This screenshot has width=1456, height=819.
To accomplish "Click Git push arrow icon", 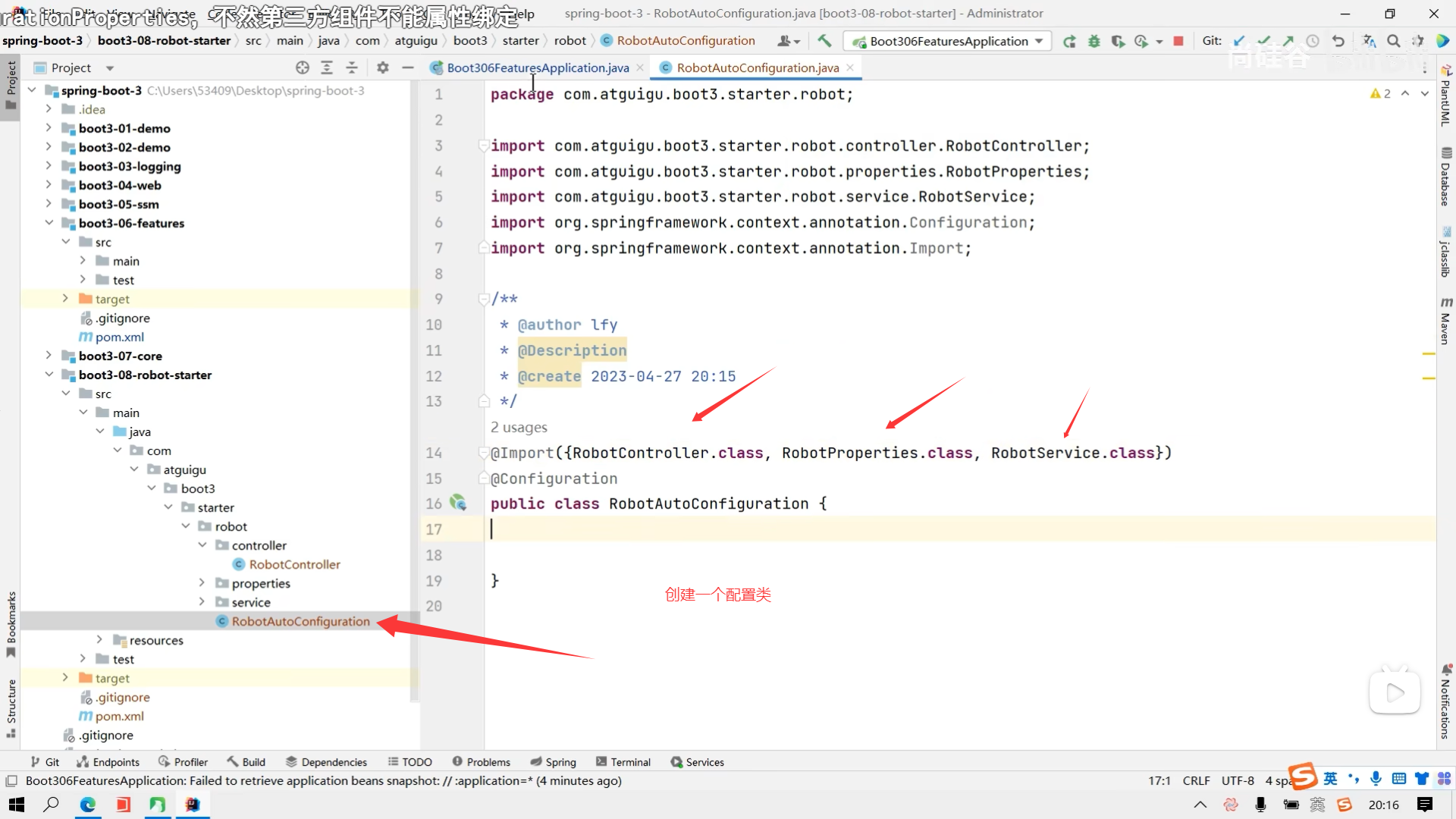I will (1288, 41).
